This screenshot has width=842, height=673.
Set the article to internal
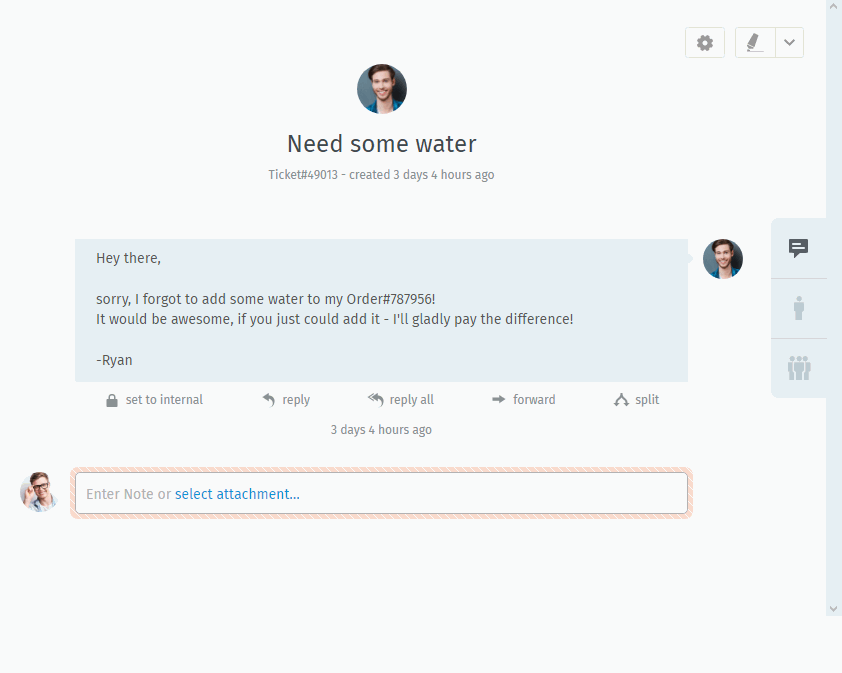[x=154, y=400]
